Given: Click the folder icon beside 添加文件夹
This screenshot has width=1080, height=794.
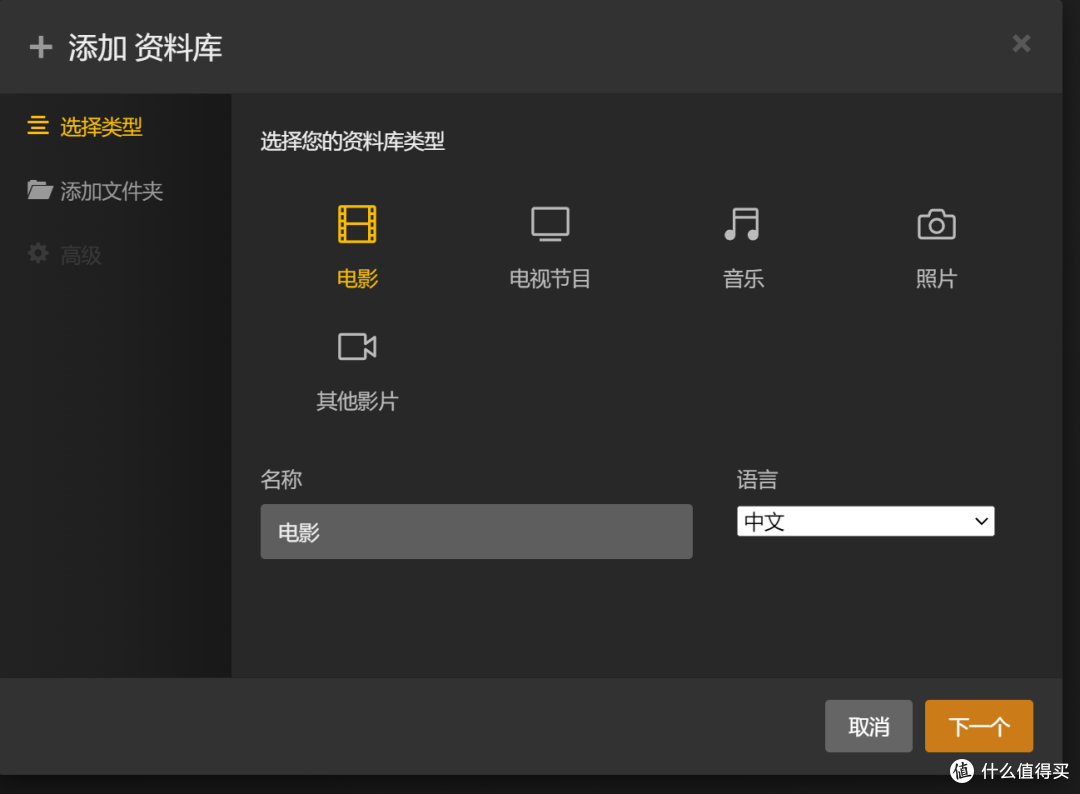Looking at the screenshot, I should (39, 189).
